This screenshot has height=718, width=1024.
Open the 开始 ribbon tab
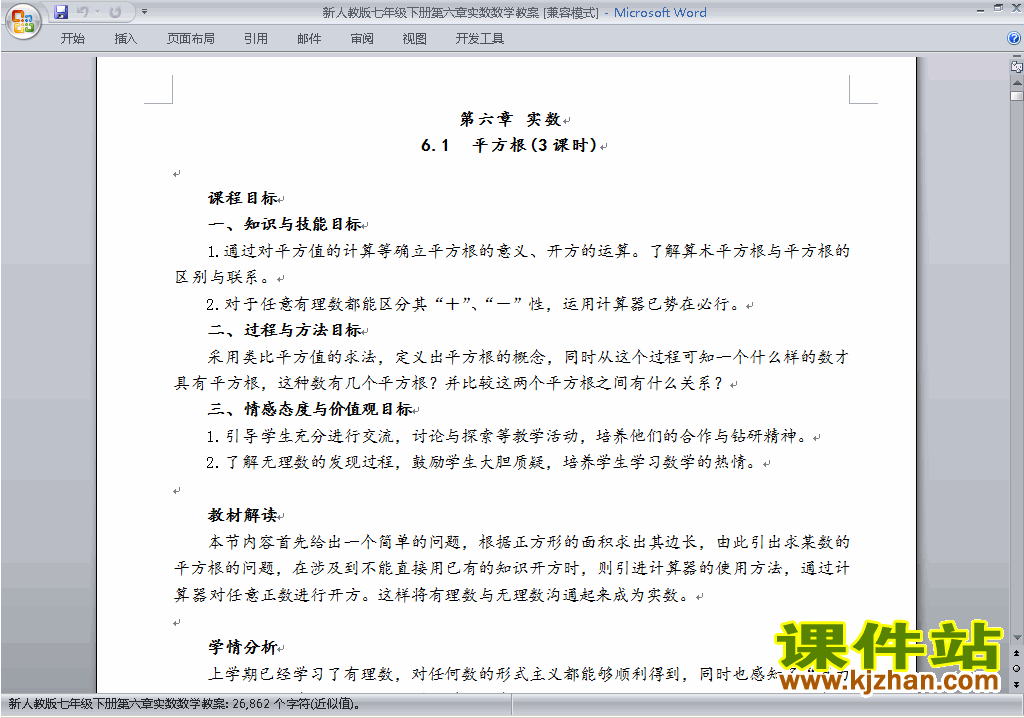(72, 39)
